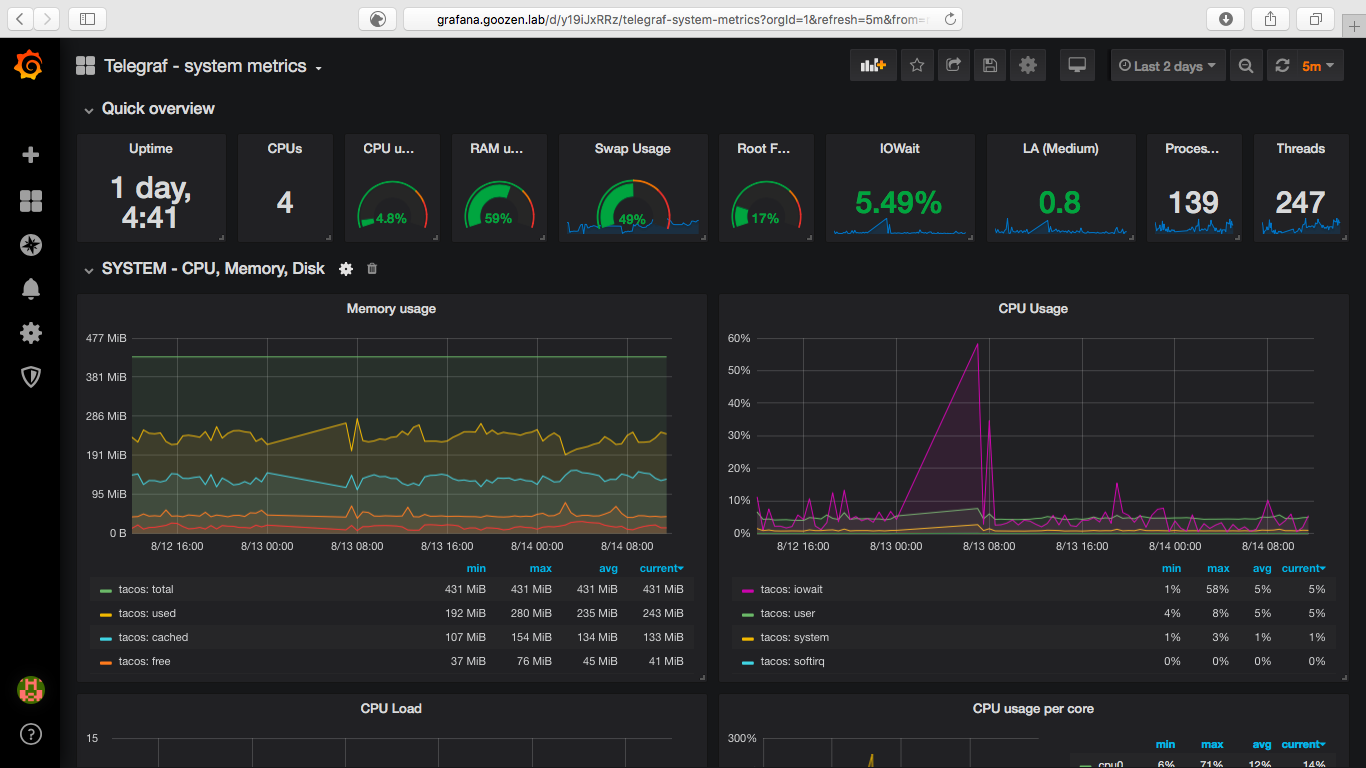Open the Help question mark icon
The width and height of the screenshot is (1366, 768).
point(31,735)
